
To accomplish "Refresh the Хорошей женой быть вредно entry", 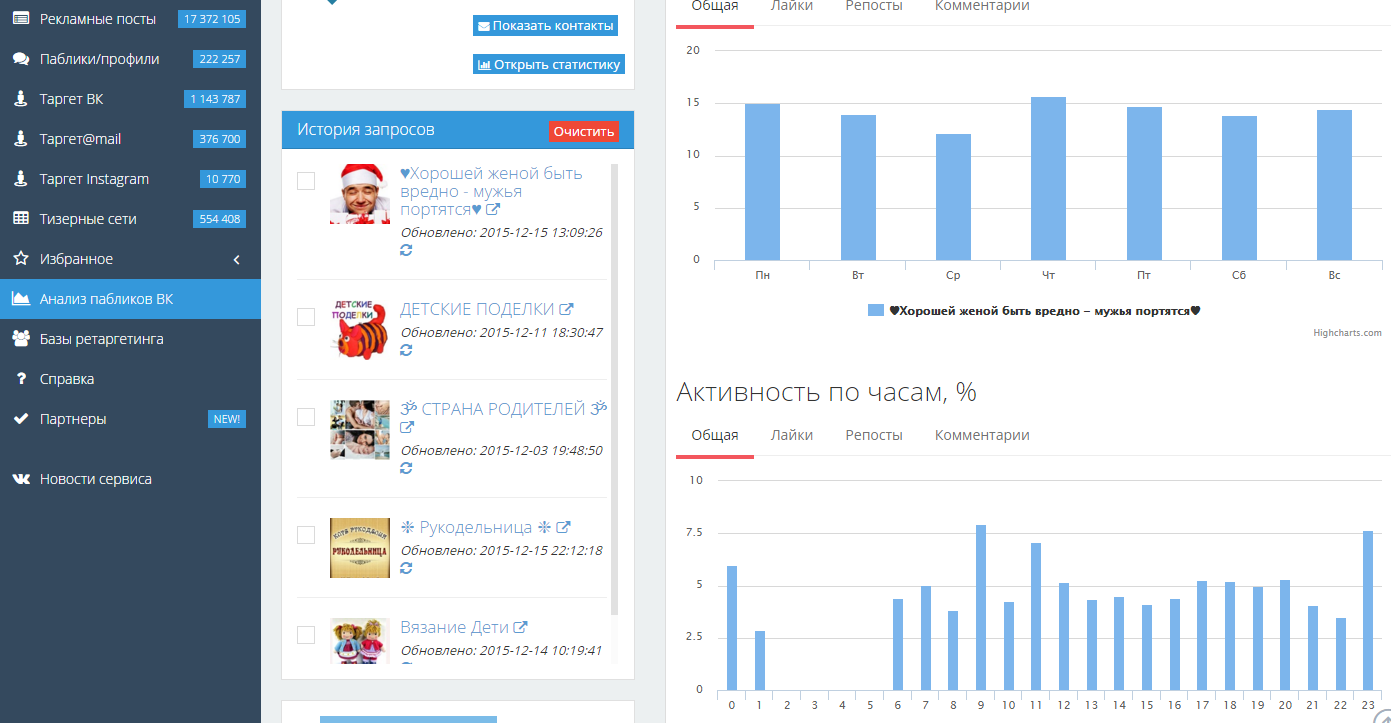I will (406, 250).
